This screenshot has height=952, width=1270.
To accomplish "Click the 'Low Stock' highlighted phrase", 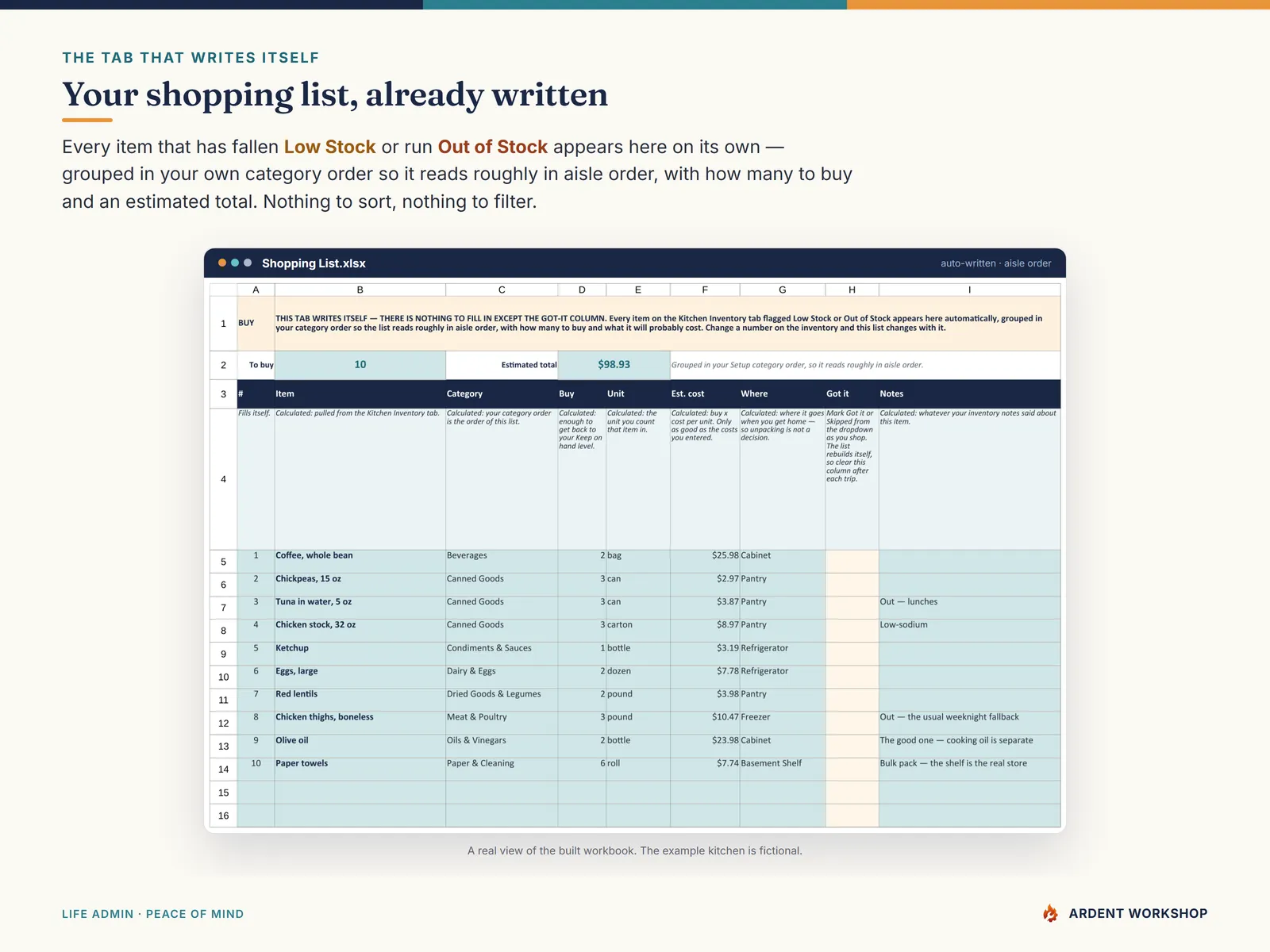I will point(330,147).
